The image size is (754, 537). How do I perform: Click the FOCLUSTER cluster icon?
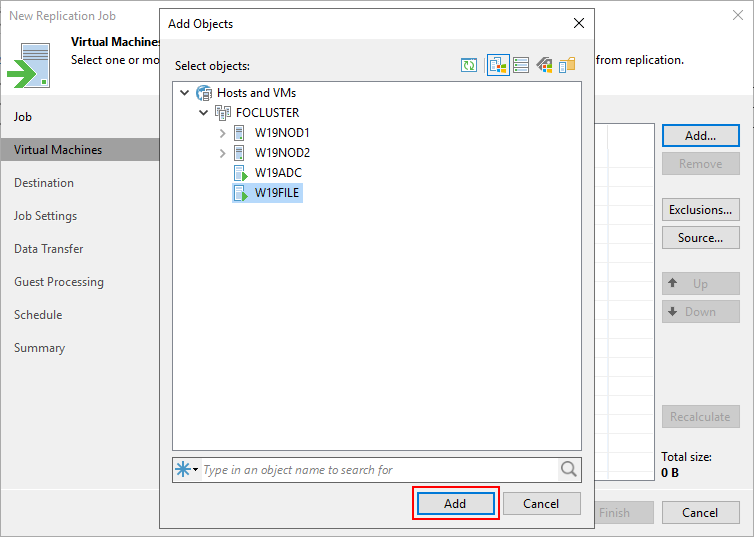click(223, 112)
